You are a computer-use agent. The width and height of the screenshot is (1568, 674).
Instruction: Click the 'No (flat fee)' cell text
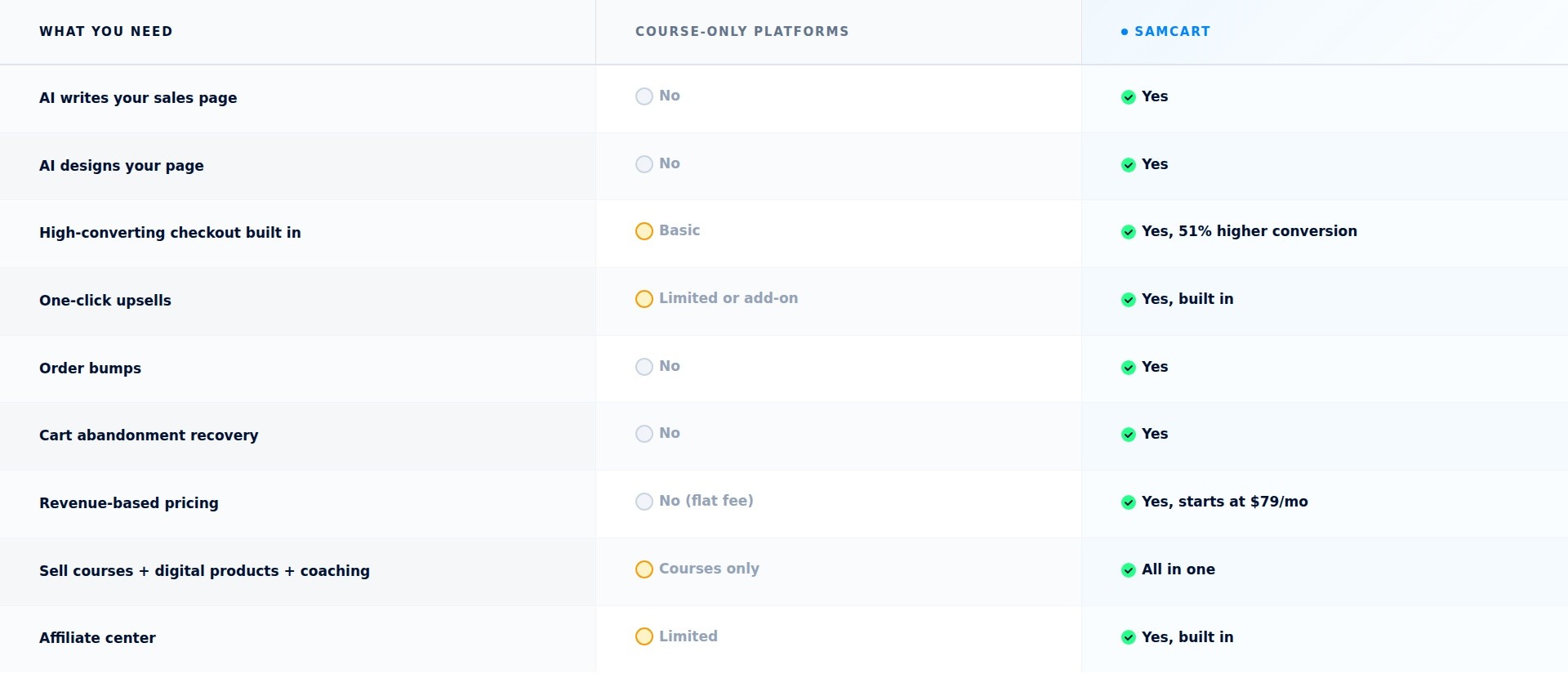(706, 501)
